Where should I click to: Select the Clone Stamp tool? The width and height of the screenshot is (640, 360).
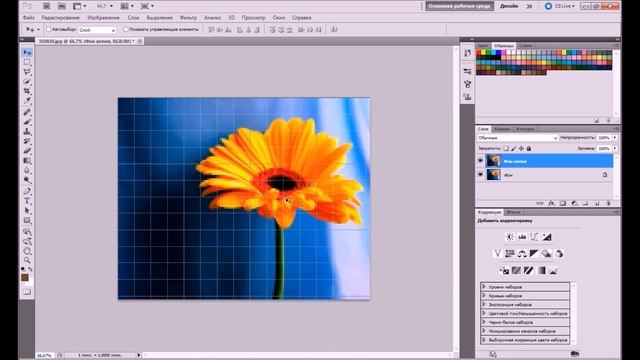(27, 131)
